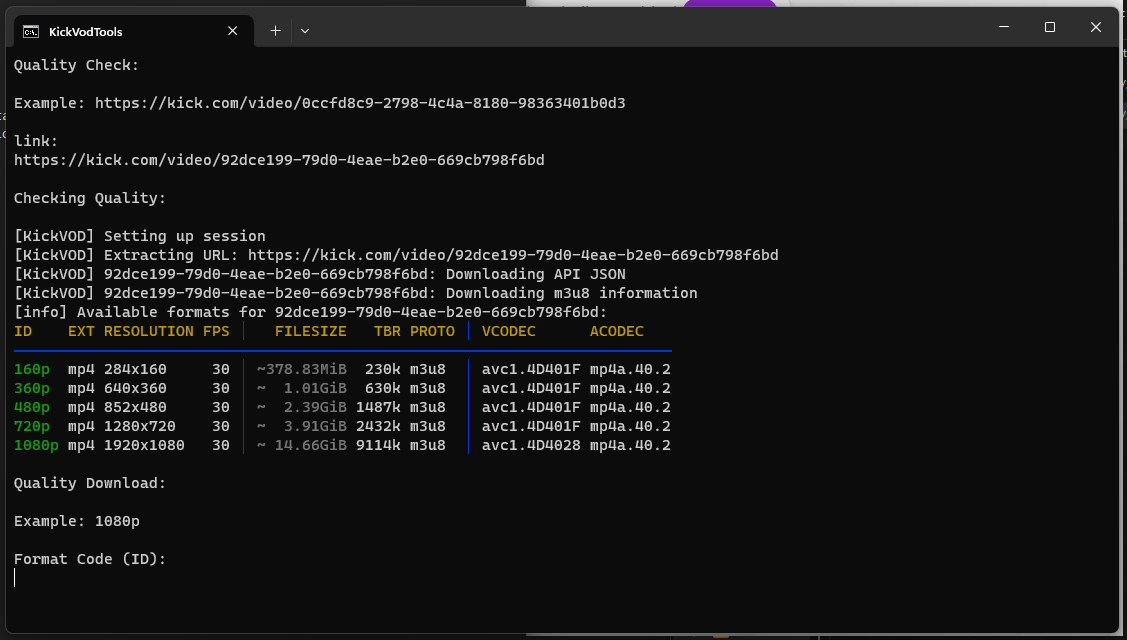Screen dimensions: 1127x640
Task: Maximize the terminal window
Action: (1050, 27)
